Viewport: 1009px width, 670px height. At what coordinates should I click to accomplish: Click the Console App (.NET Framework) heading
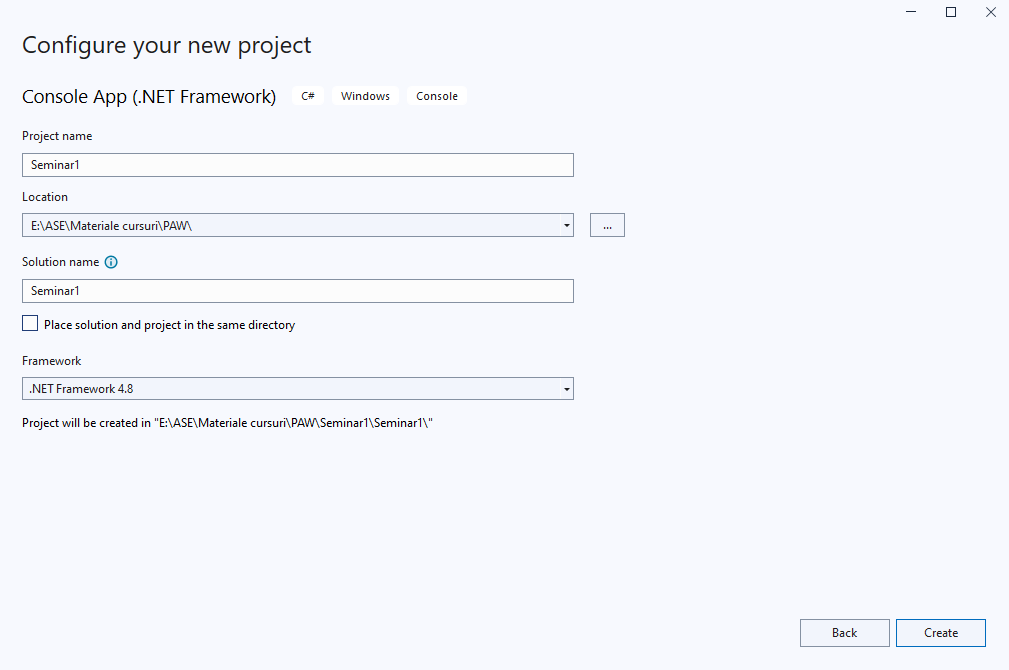coord(149,97)
